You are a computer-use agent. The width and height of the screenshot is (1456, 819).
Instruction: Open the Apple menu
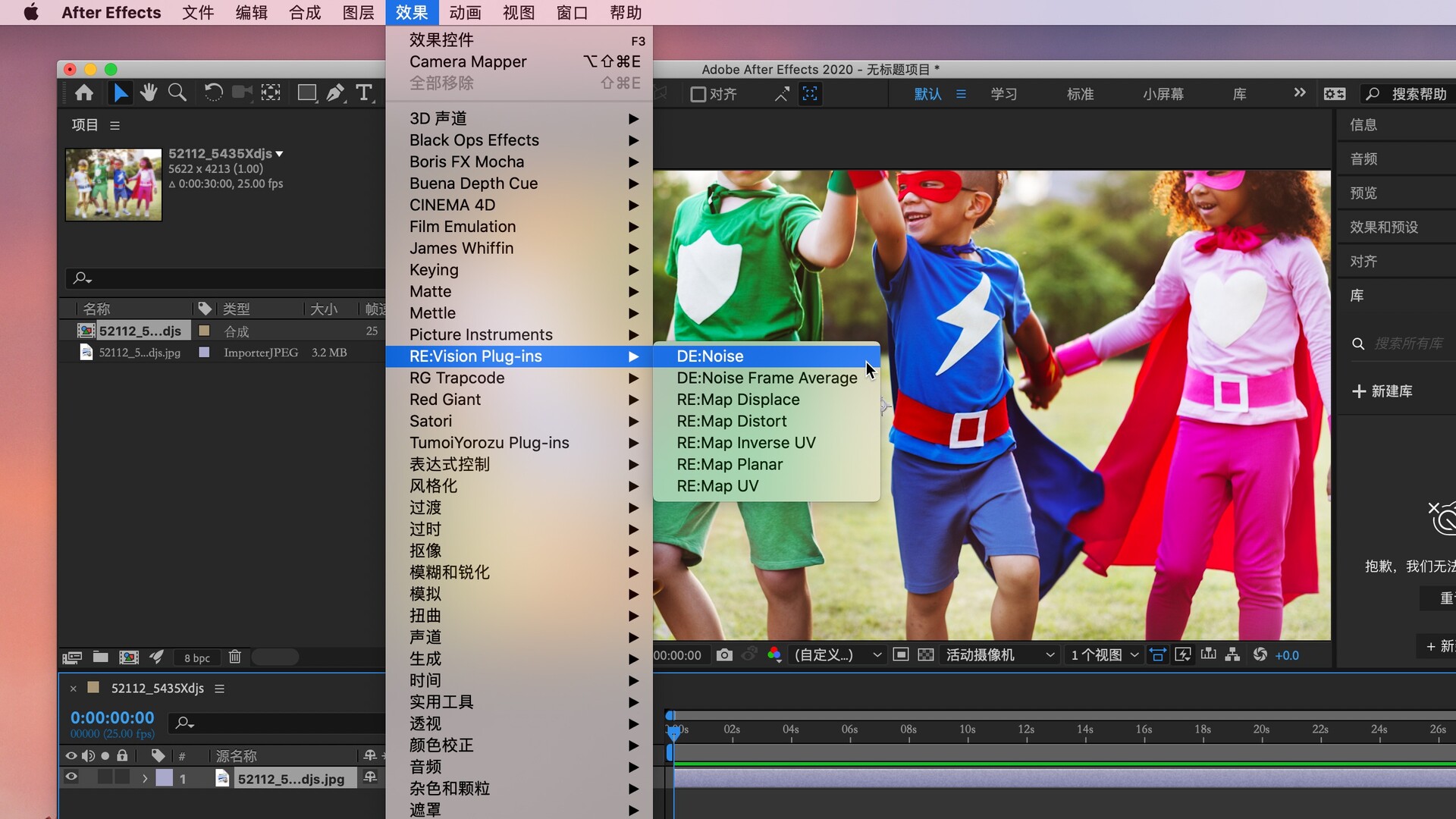point(31,13)
